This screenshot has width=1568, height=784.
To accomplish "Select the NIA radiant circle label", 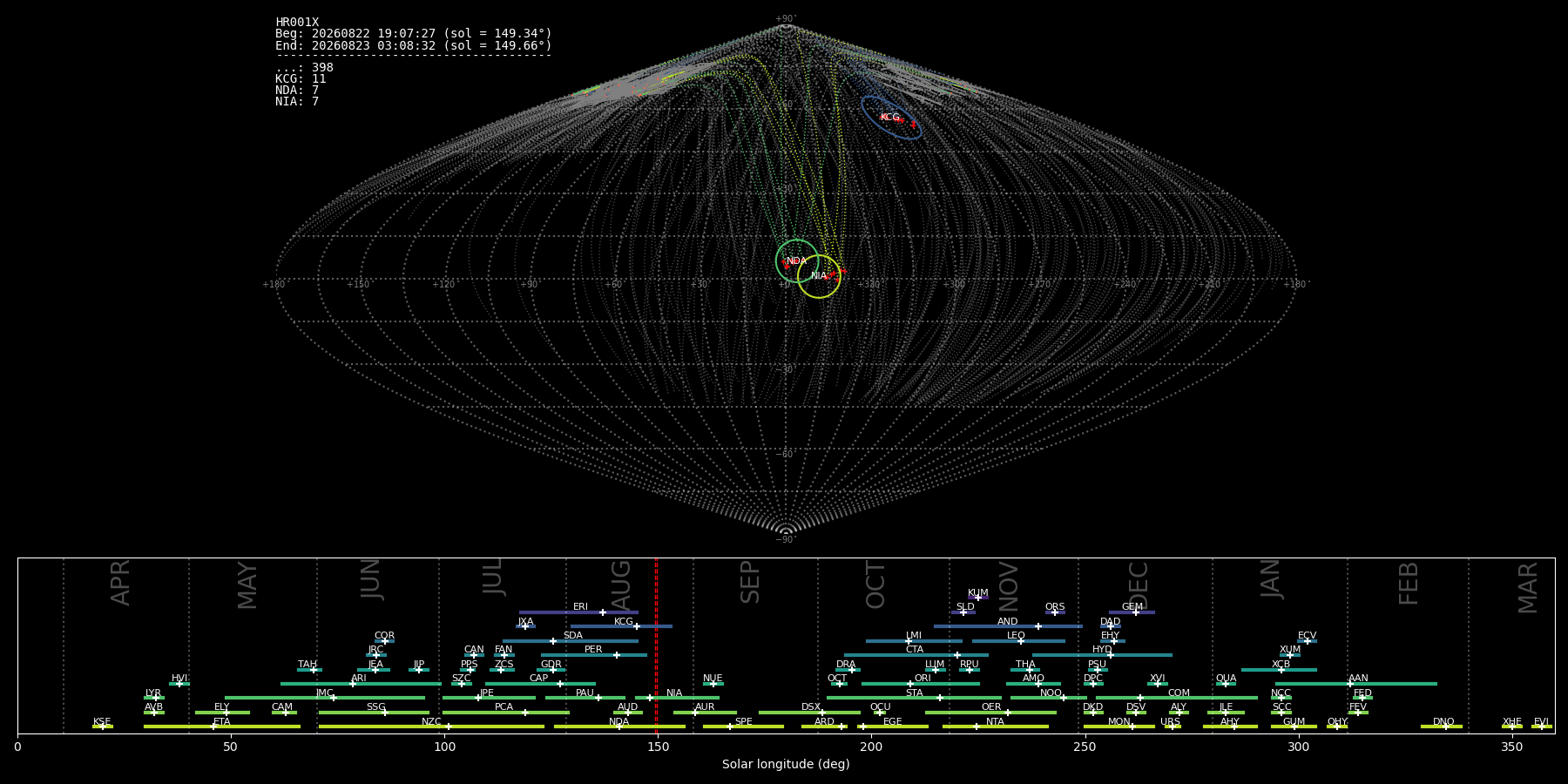I will pyautogui.click(x=819, y=276).
